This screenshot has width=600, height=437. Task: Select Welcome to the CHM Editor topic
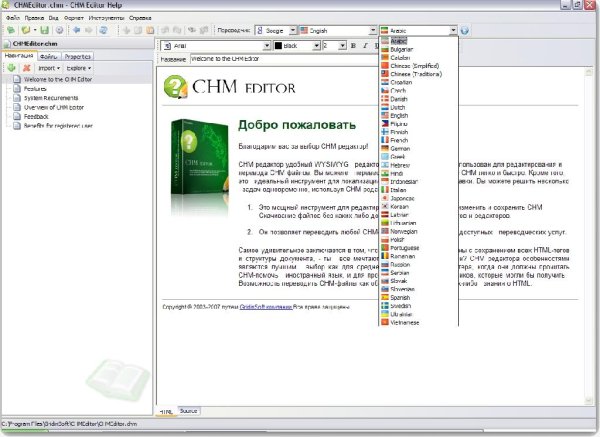58,79
